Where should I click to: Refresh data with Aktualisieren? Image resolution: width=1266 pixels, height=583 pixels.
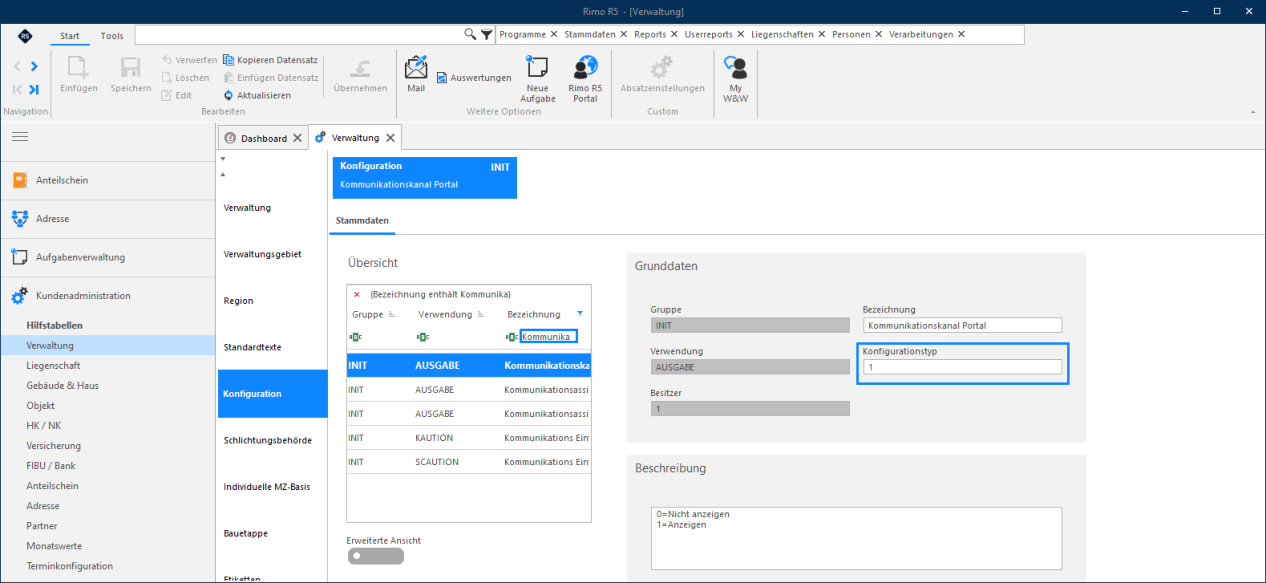click(x=257, y=95)
